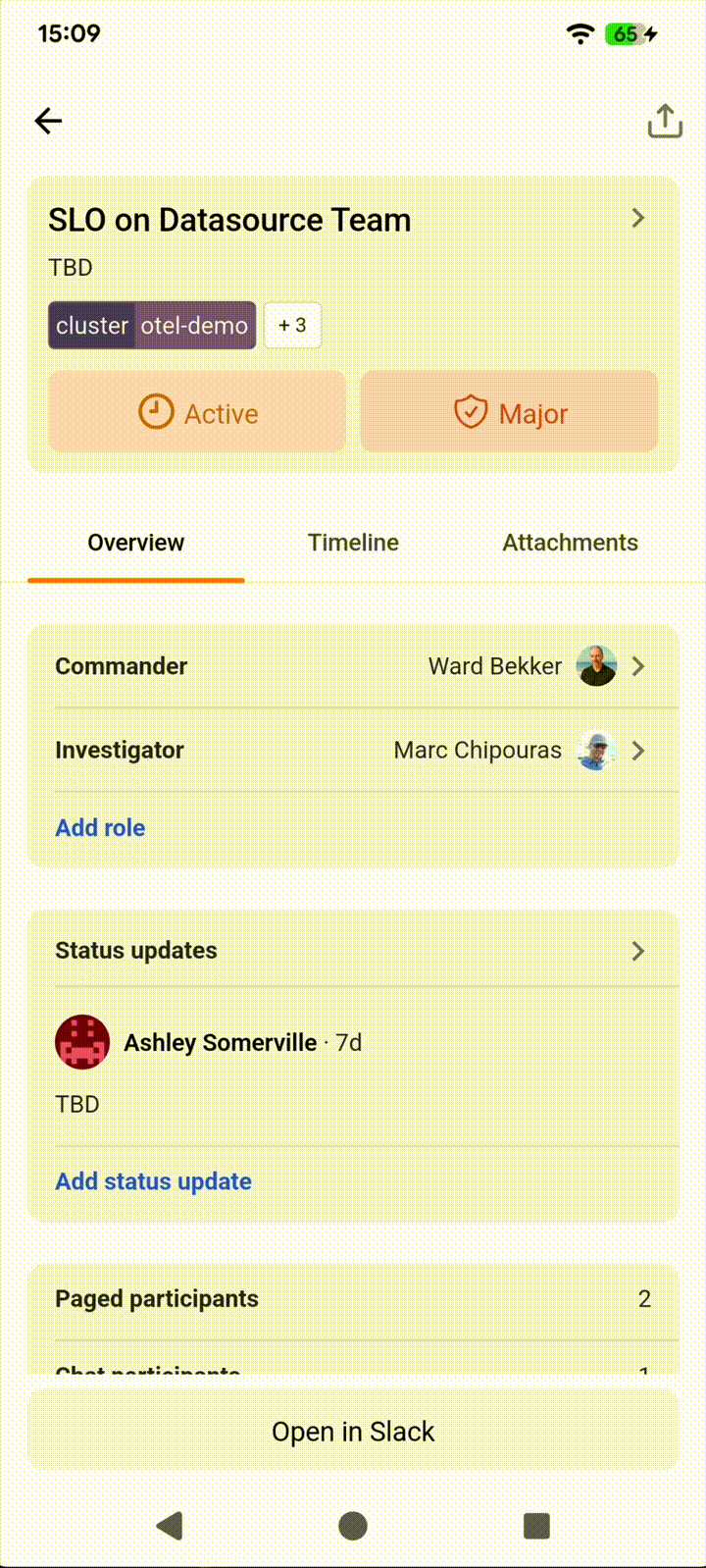Tap the clock icon on Active status

[x=156, y=412]
